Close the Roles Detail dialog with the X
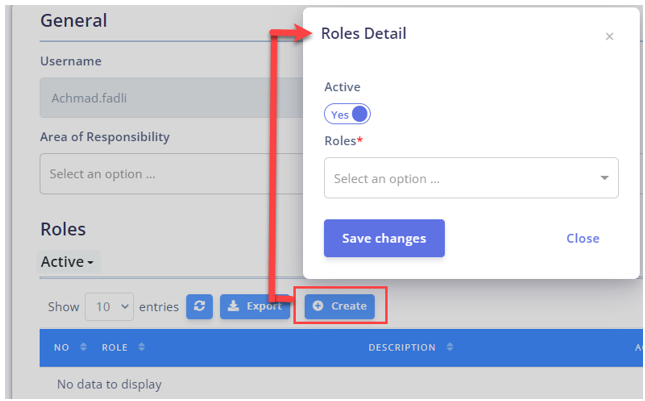Viewport: 645px width, 401px height. 609,37
